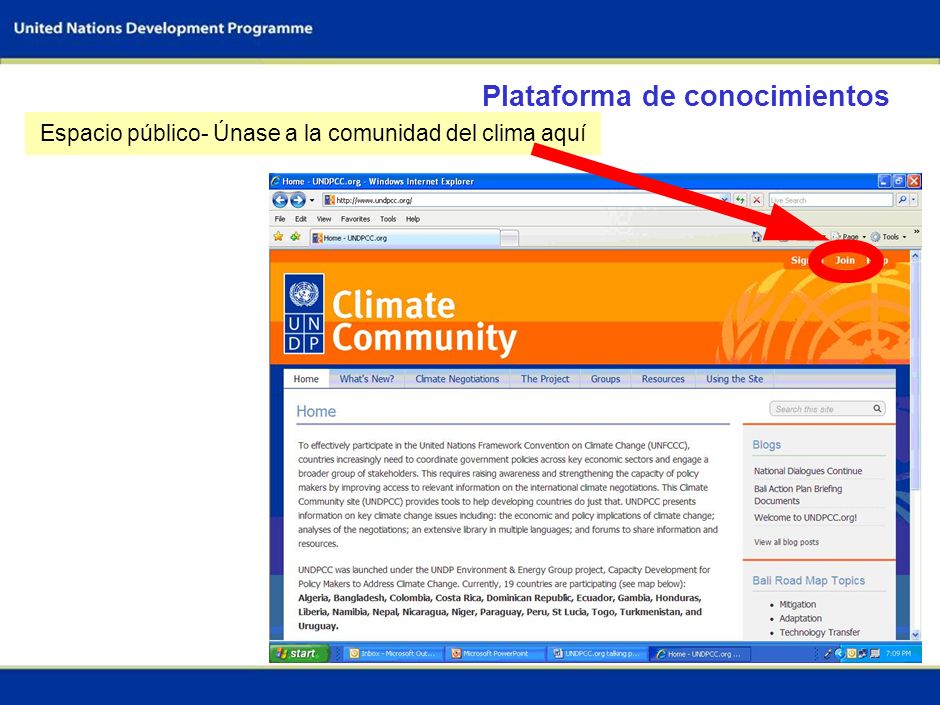Click the Live Search magnifier button
The height and width of the screenshot is (705, 940).
coord(902,200)
